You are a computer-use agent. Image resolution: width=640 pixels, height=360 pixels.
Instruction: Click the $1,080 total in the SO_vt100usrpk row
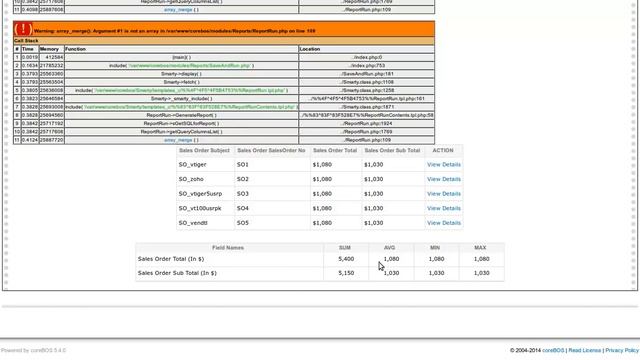click(x=322, y=208)
